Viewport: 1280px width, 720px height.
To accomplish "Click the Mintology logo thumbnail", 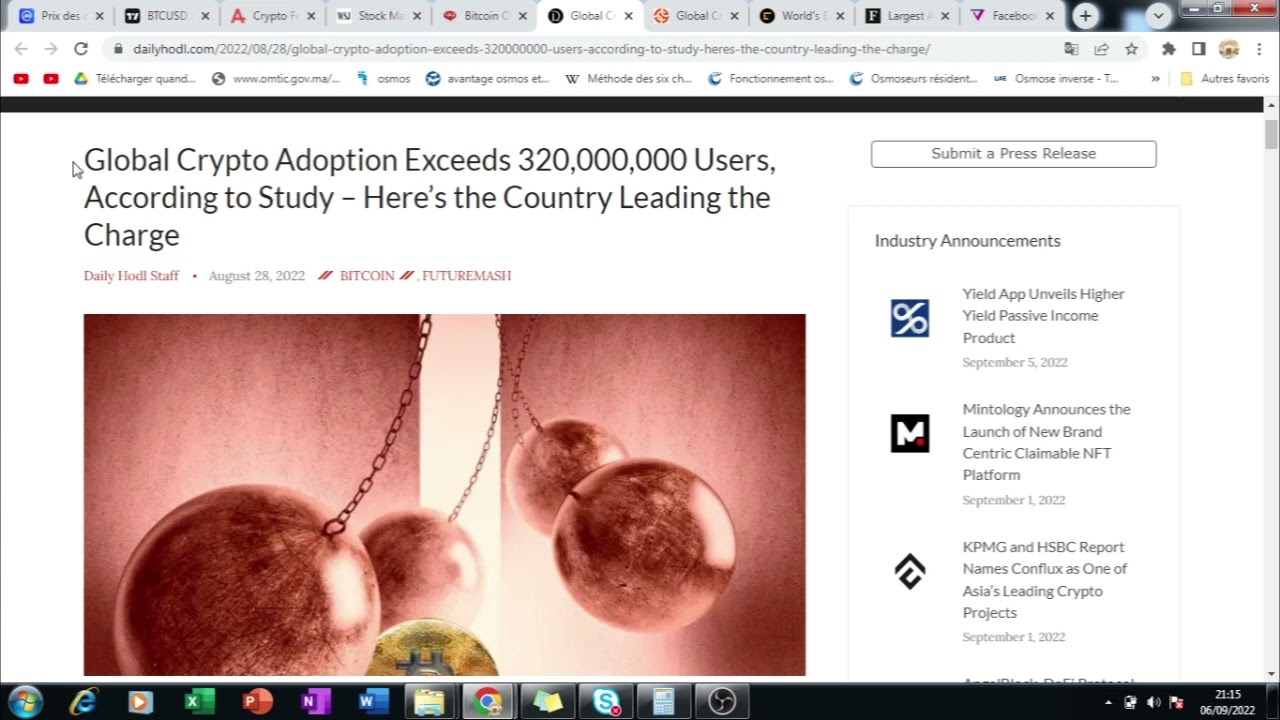I will coord(910,433).
